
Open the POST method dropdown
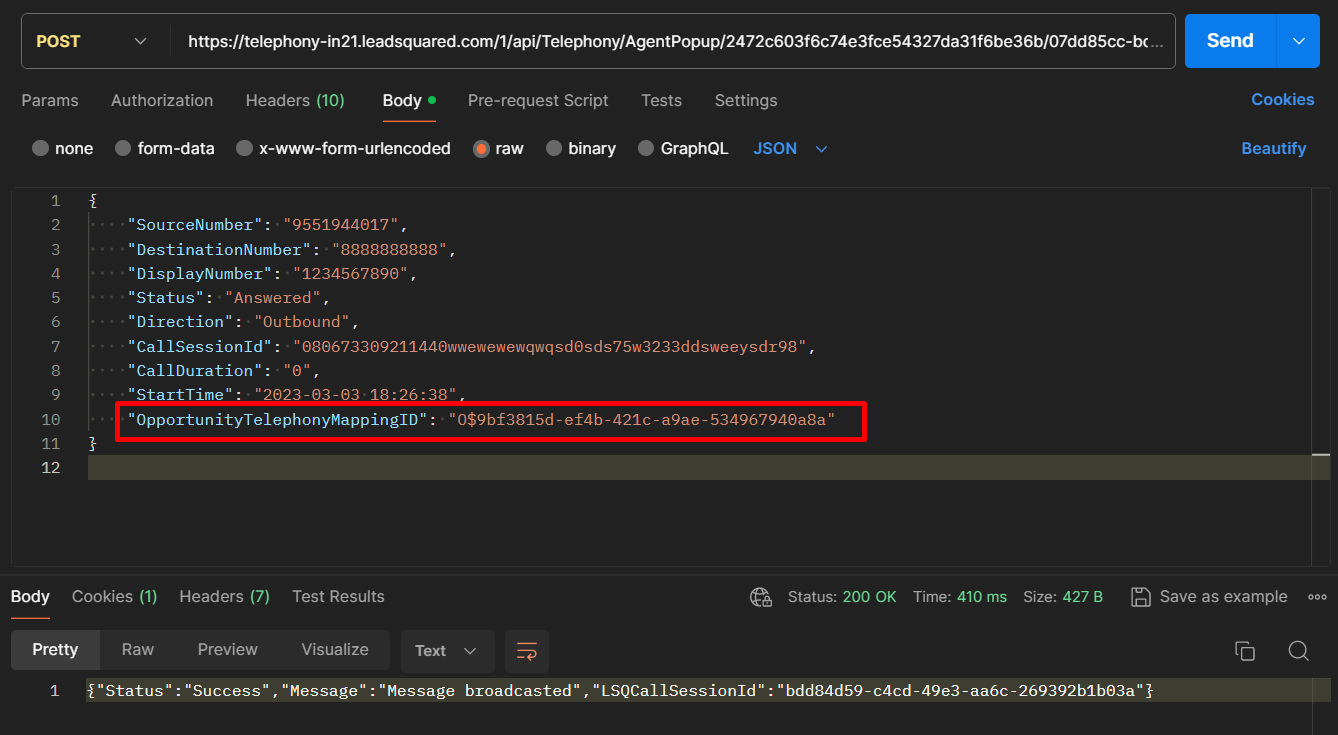(x=92, y=41)
